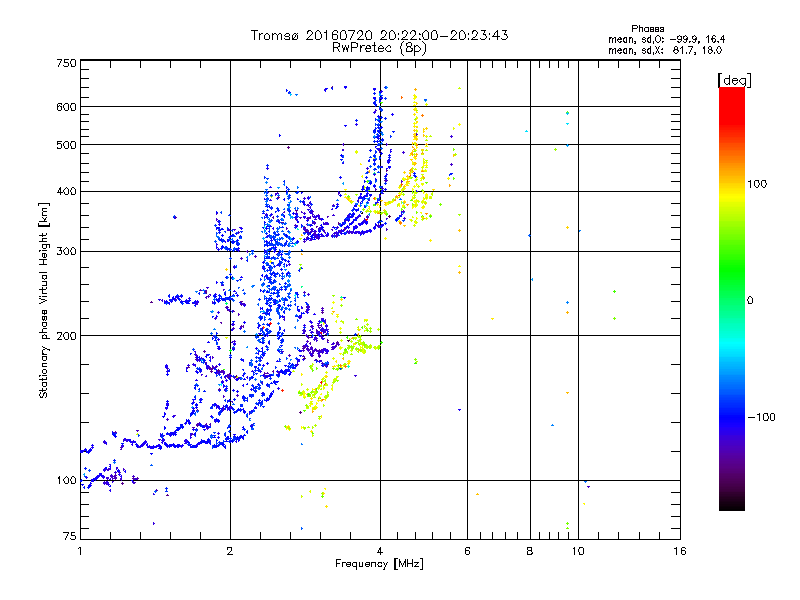Click the "Phases" heading text
Viewport: 800px width, 600px height.
[x=647, y=29]
